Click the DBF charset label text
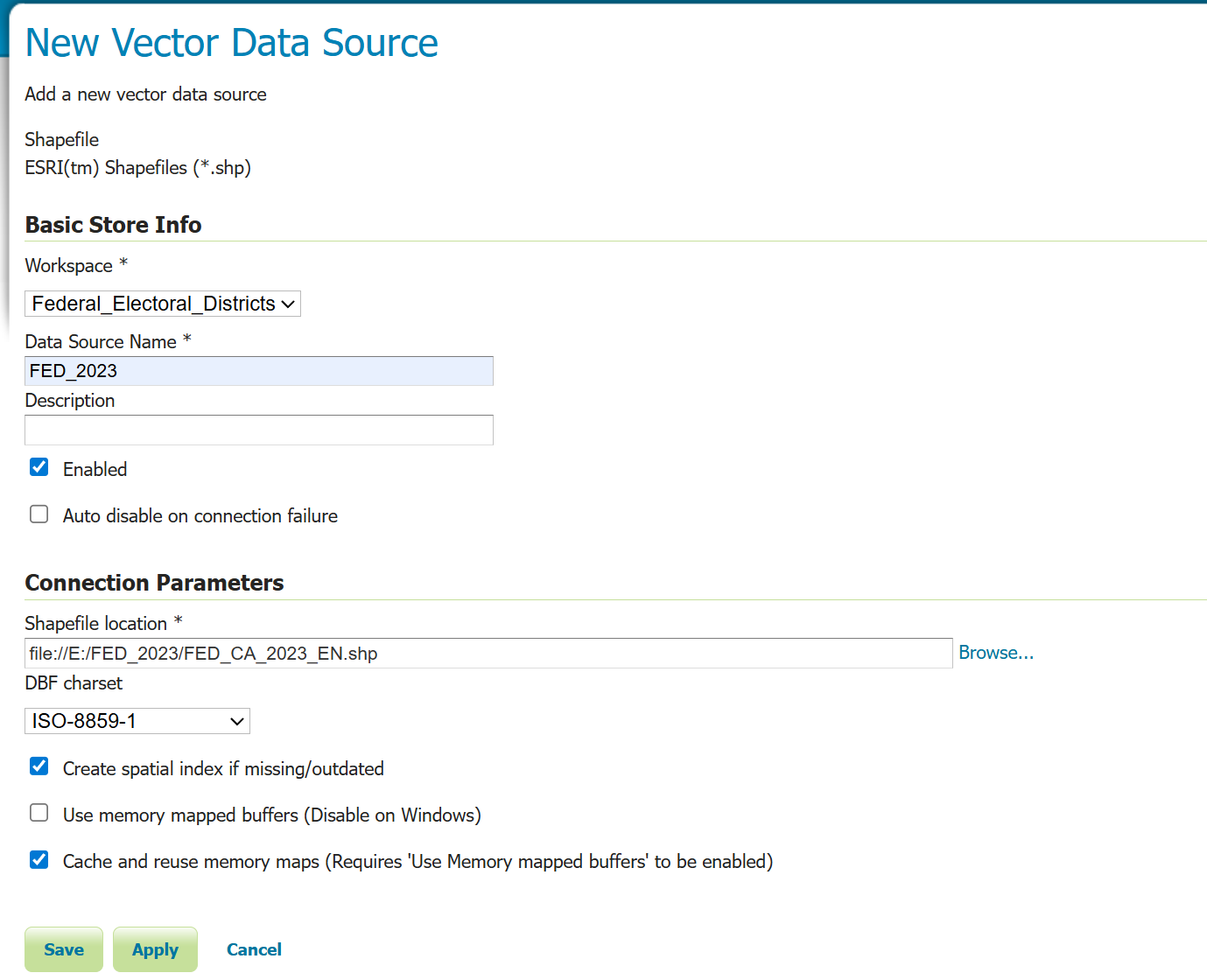 coord(74,683)
